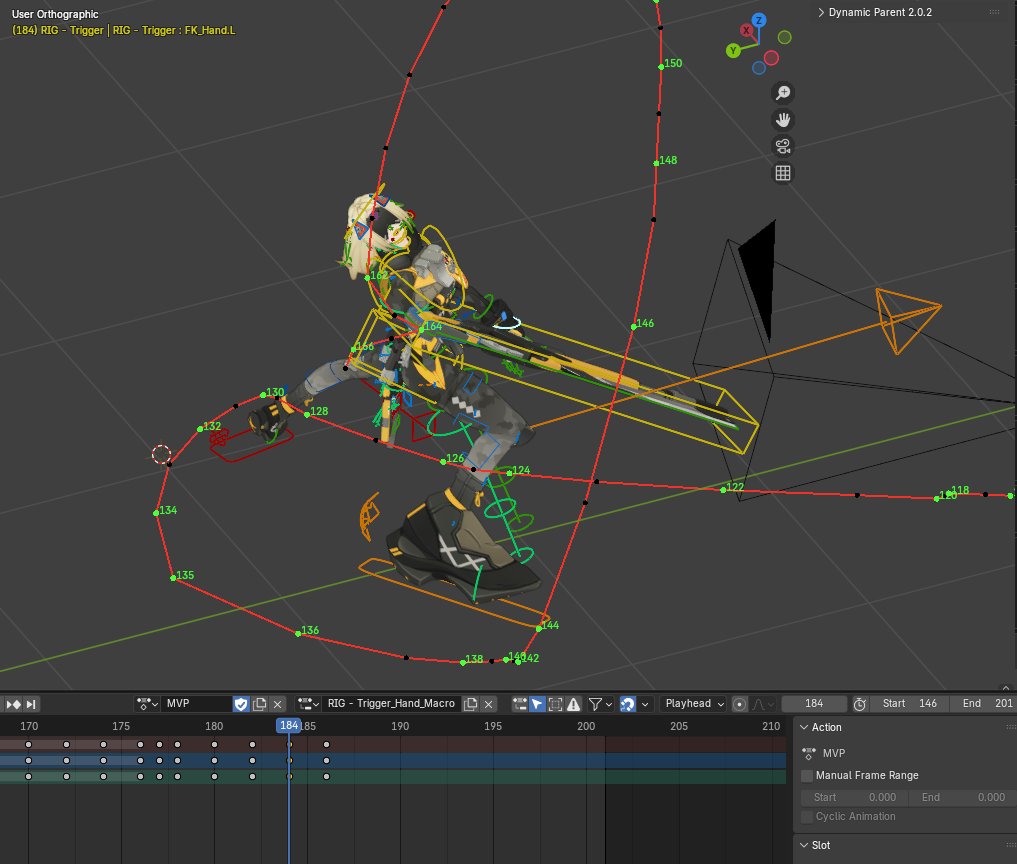Collapse the Action panel
Screen dimensions: 1017x864
tap(804, 728)
